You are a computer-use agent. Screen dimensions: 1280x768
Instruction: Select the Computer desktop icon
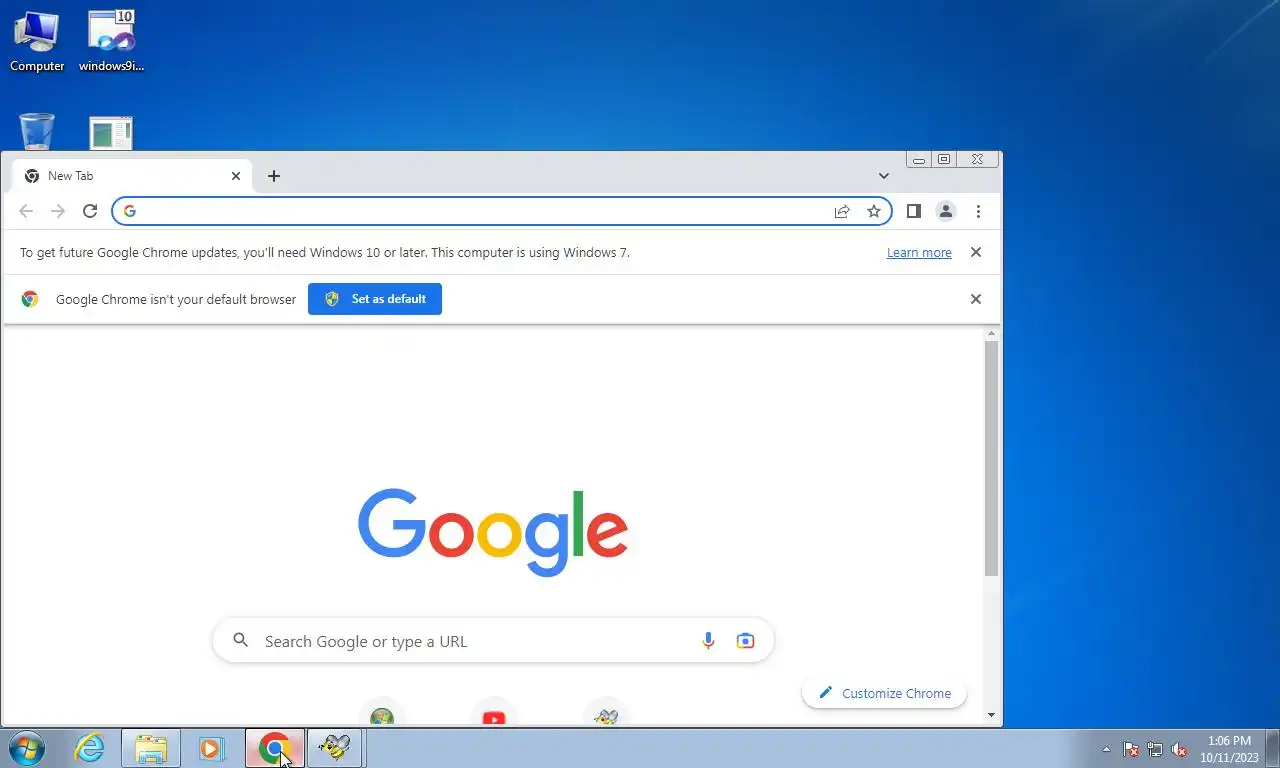click(37, 41)
